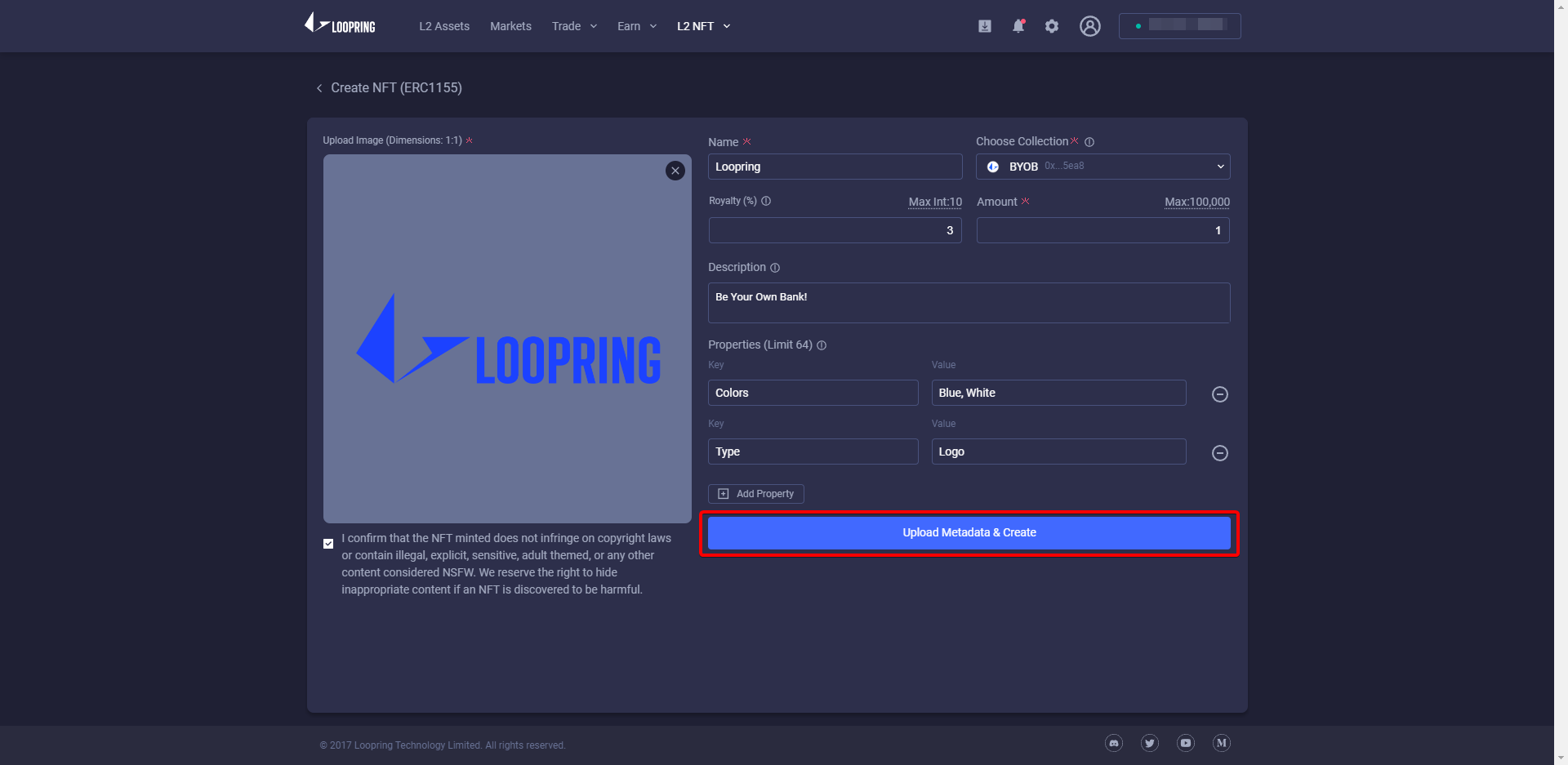Click the page scrollbar up arrow
Image resolution: width=1568 pixels, height=765 pixels.
click(1561, 7)
